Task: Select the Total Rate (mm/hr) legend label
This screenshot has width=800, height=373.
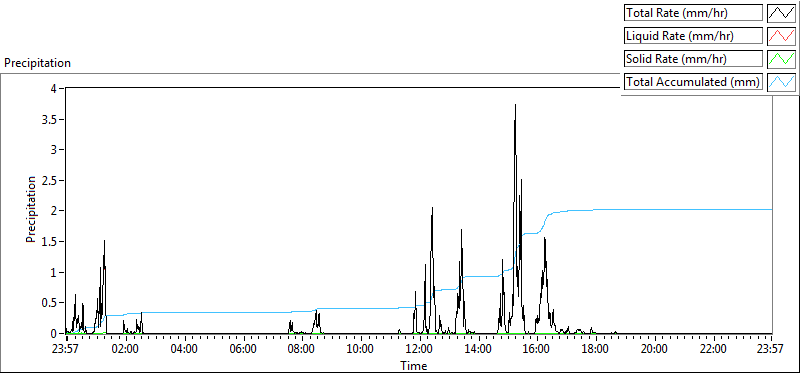Action: [693, 13]
